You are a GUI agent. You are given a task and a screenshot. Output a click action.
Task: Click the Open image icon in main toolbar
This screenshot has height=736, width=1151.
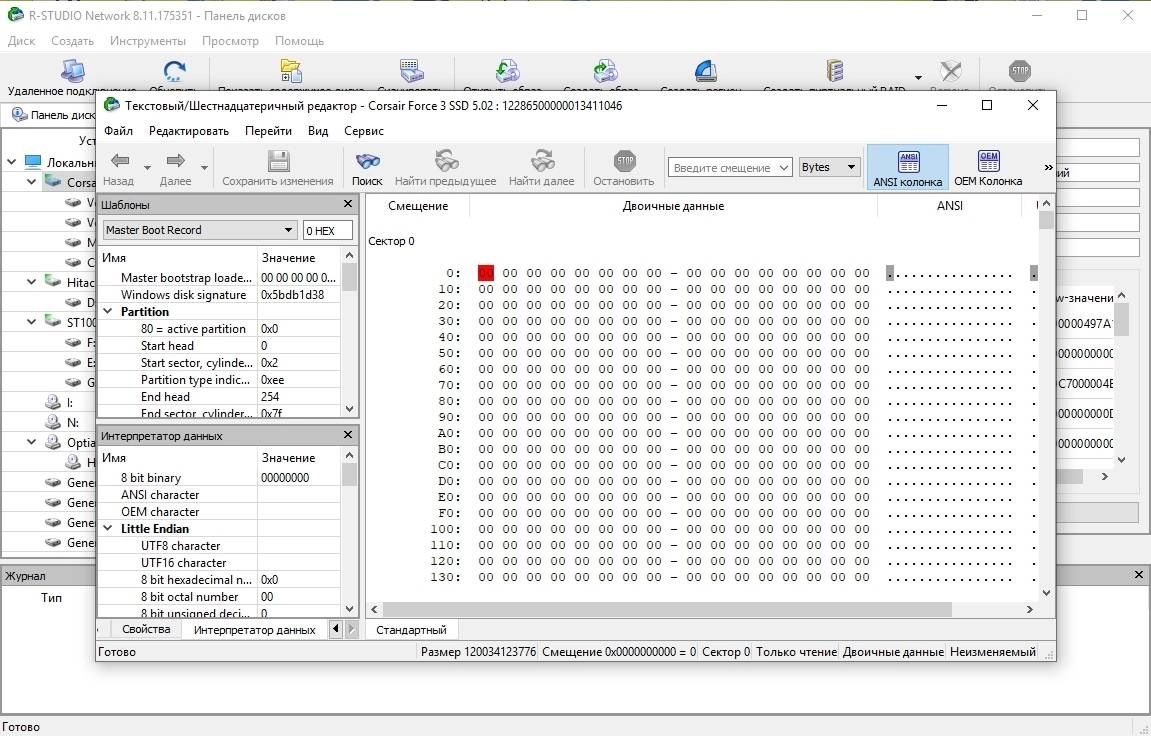point(507,71)
